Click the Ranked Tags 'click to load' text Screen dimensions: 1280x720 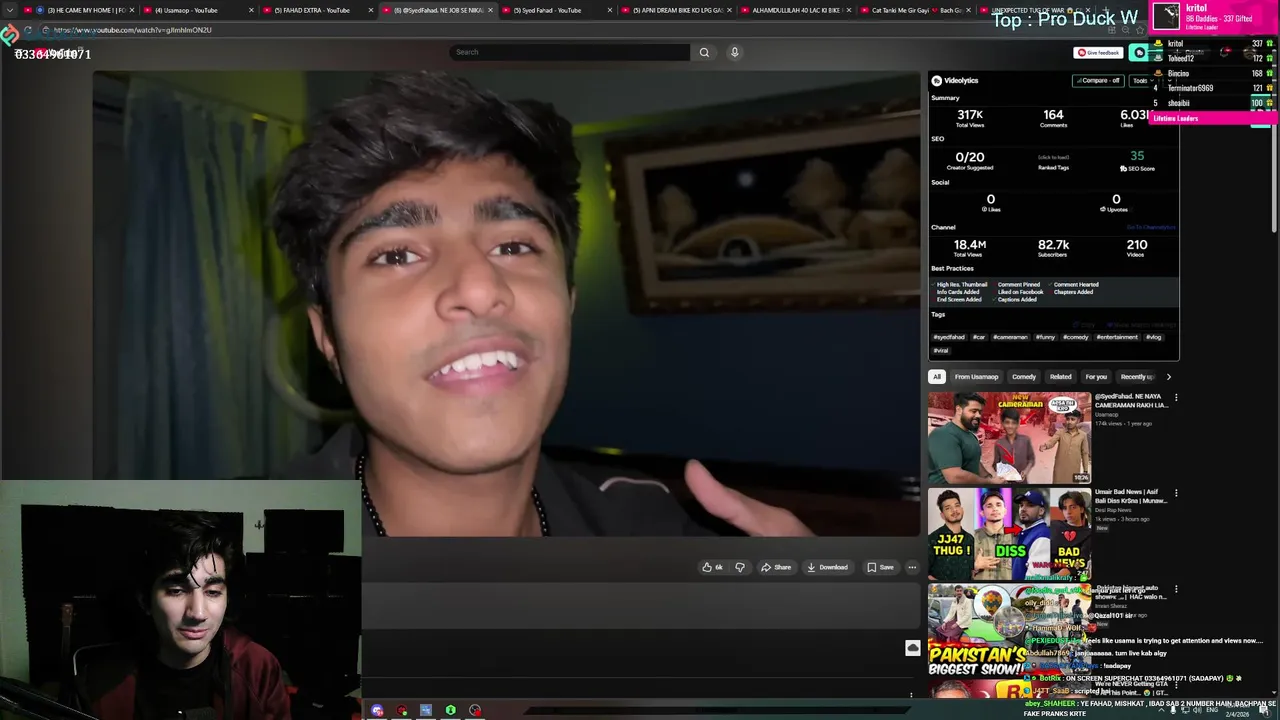pos(1053,158)
